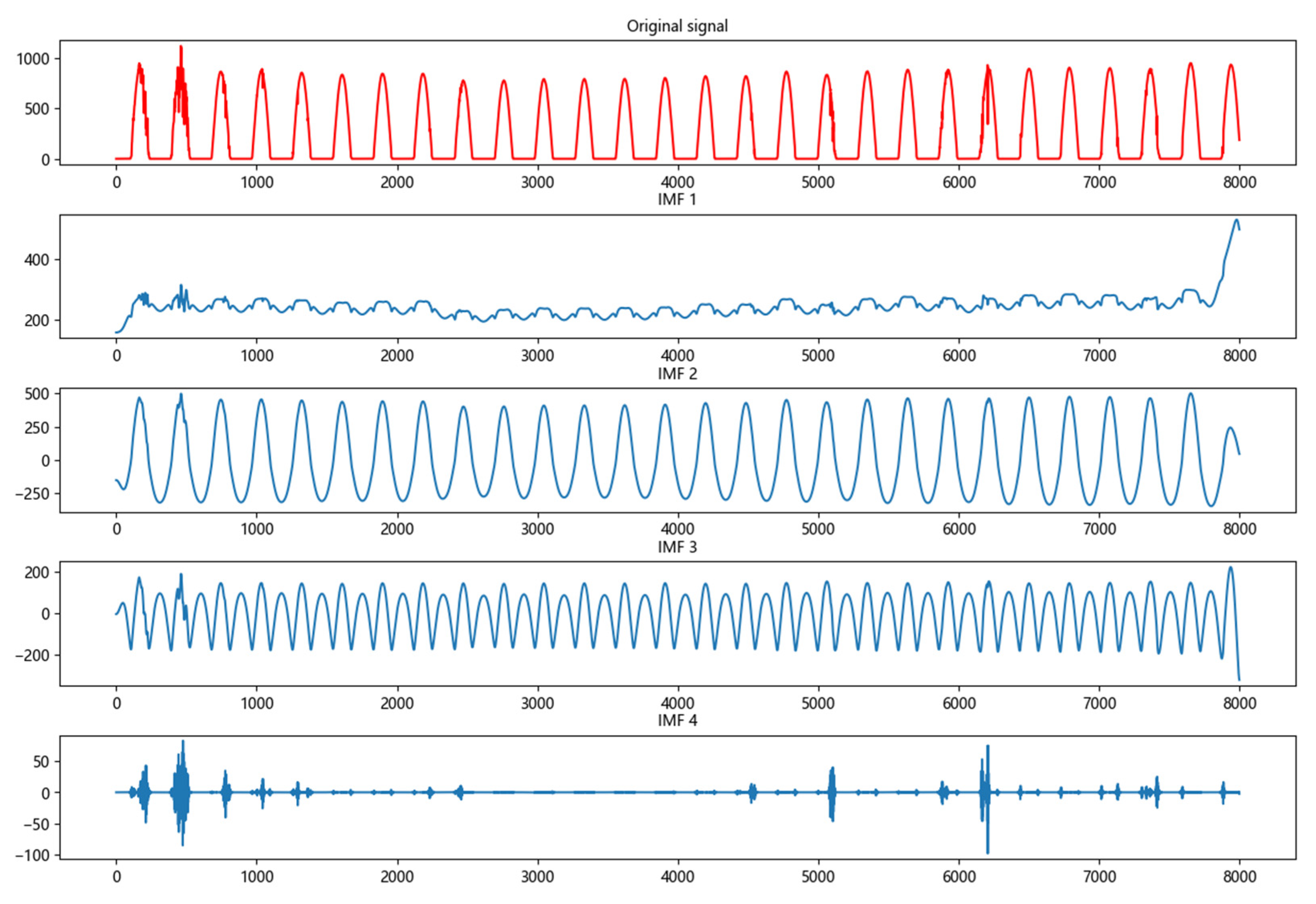Click the −100 y-axis tick of IMF 4
The height and width of the screenshot is (904, 1316).
33,856
